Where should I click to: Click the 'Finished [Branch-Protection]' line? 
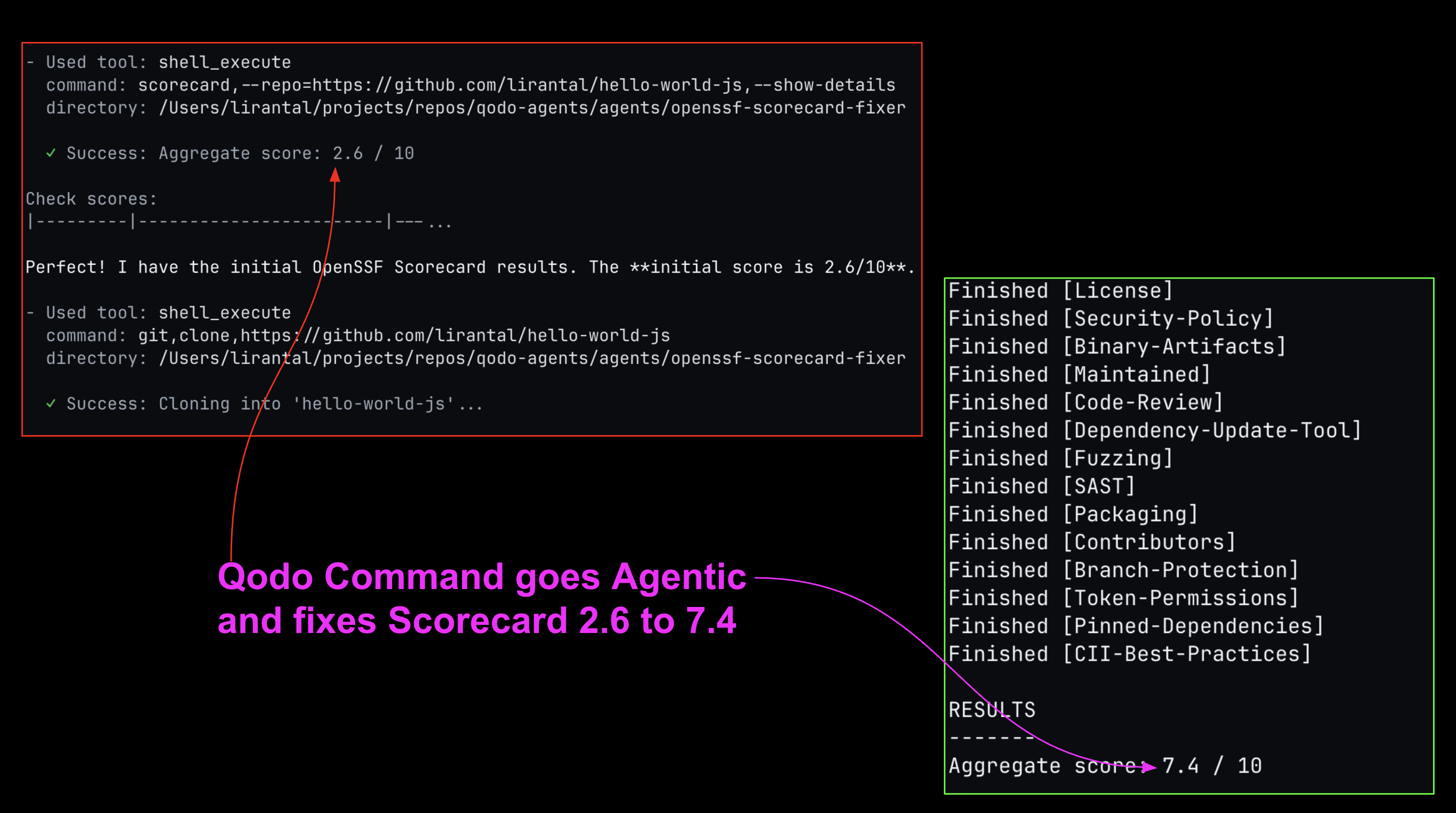click(1123, 570)
